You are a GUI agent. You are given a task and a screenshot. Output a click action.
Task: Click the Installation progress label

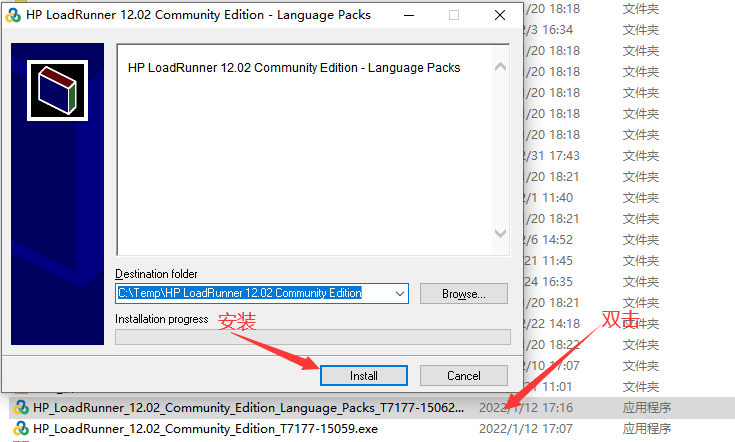point(162,319)
